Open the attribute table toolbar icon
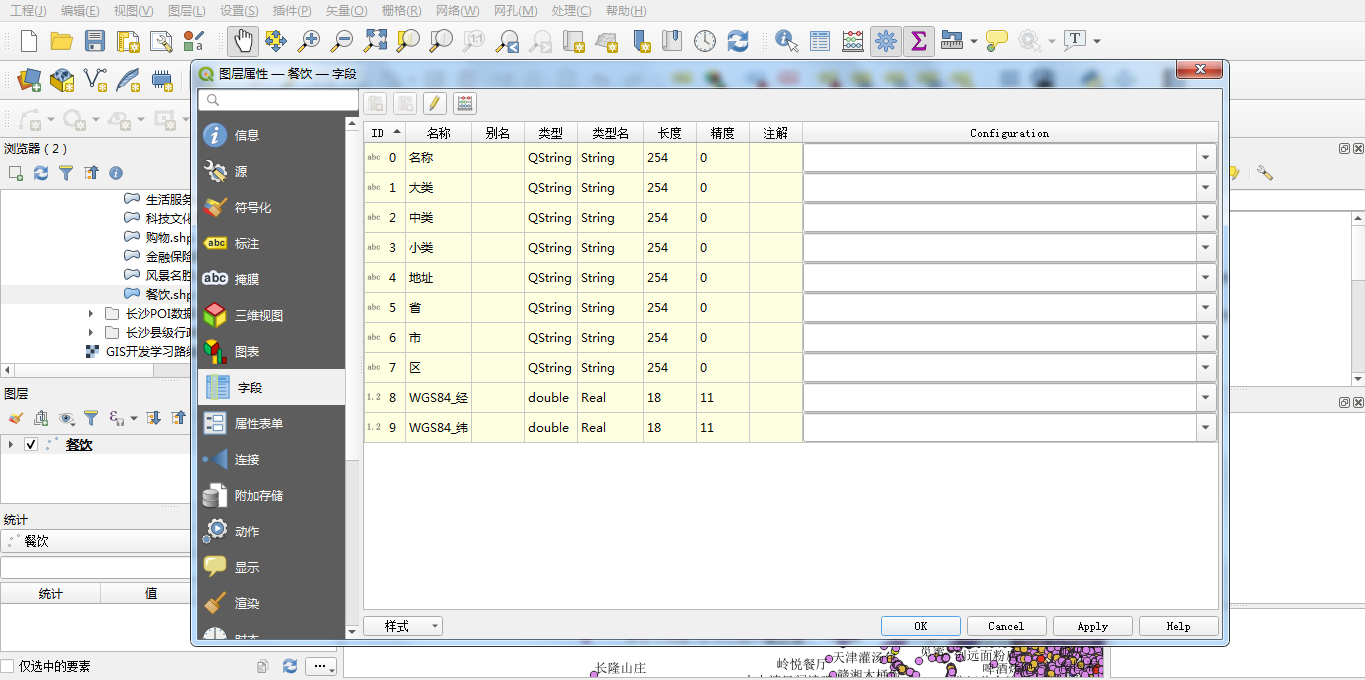The width and height of the screenshot is (1365, 680). [x=820, y=41]
